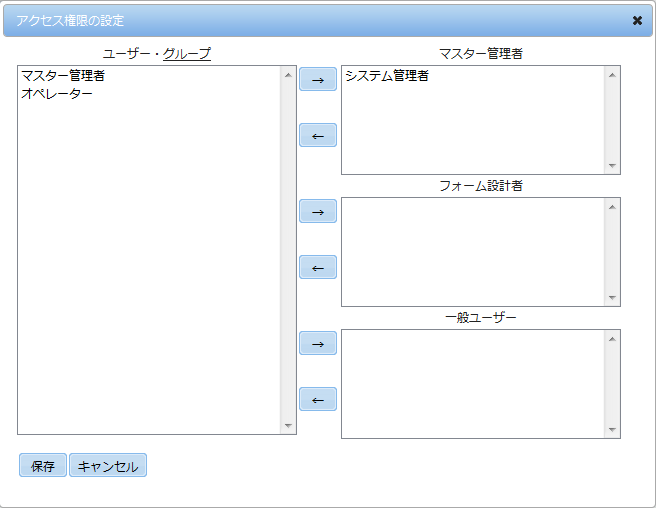Close the アクセス権限の設定 dialog
The image size is (656, 508).
point(637,20)
